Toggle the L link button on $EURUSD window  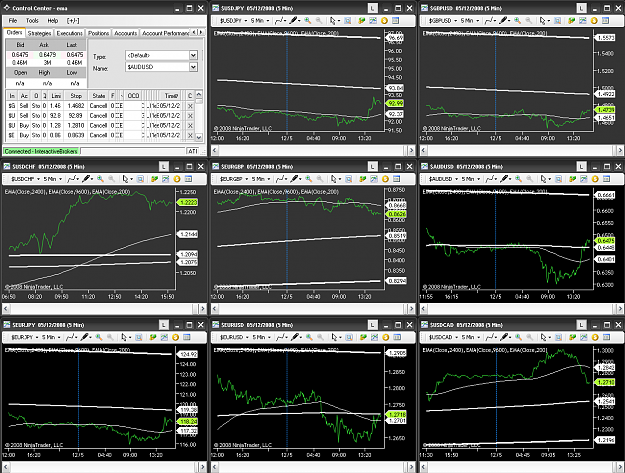pos(372,325)
